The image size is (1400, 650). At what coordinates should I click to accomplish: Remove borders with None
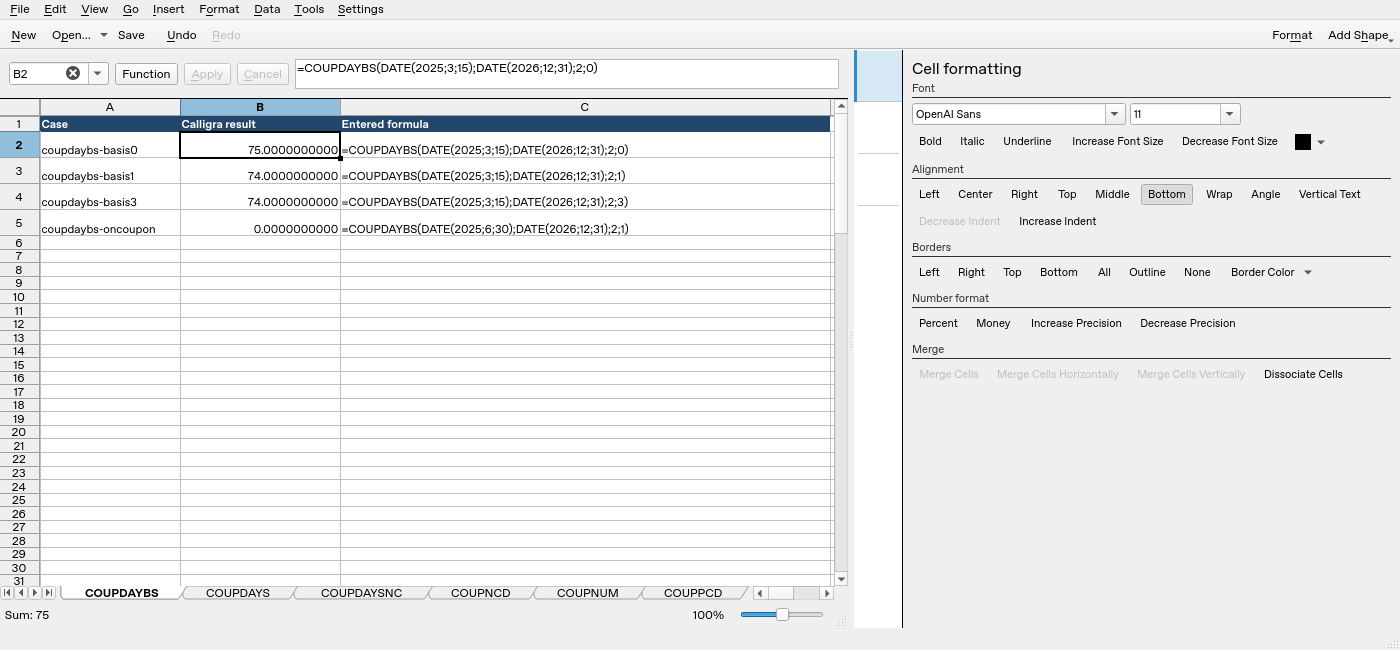(x=1197, y=272)
